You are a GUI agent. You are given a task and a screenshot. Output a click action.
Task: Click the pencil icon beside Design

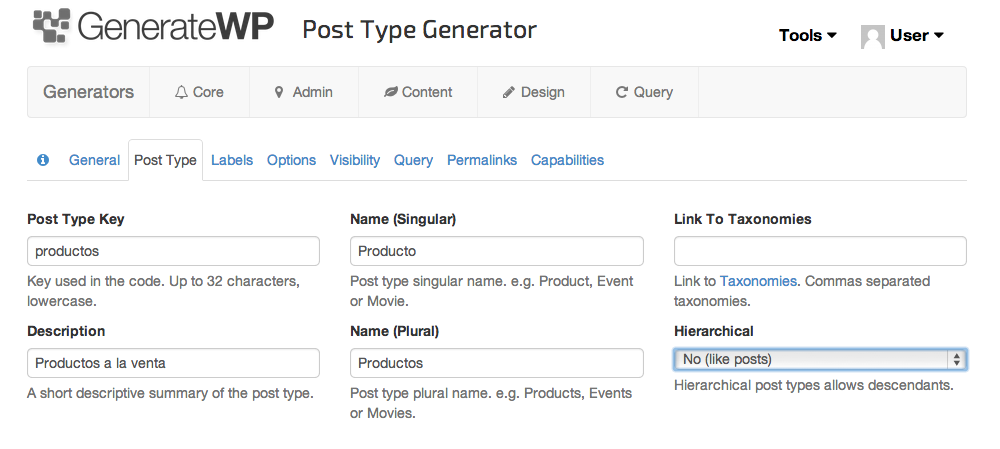[508, 92]
